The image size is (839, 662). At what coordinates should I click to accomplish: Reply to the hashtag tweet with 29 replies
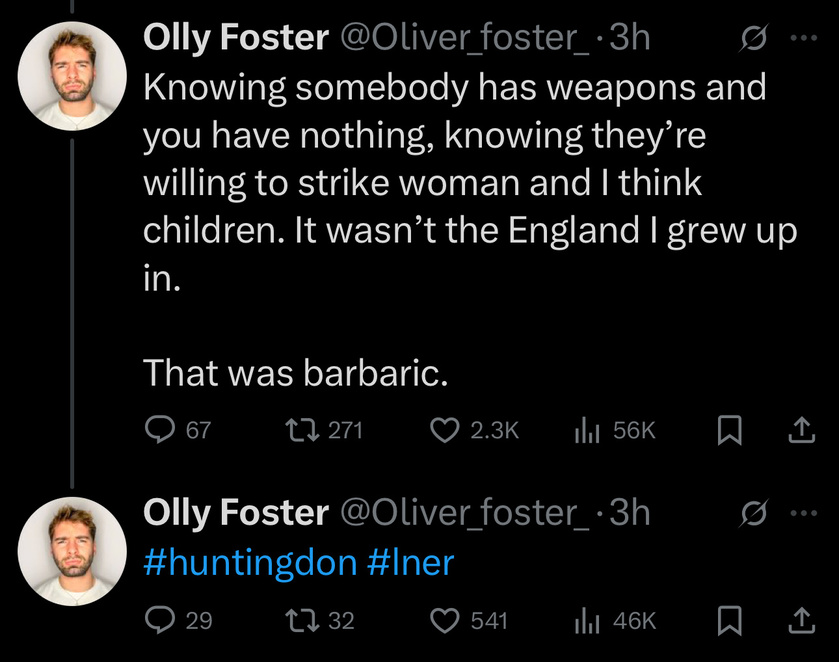(161, 621)
